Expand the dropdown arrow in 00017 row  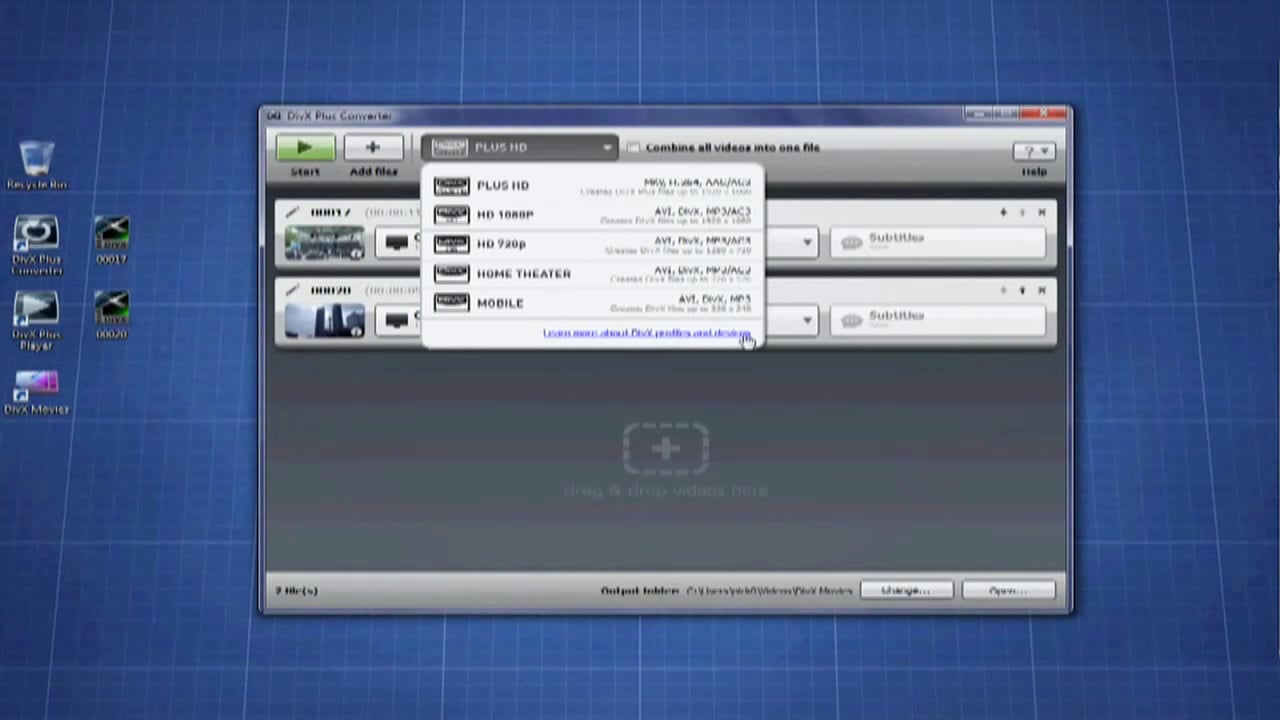point(807,243)
